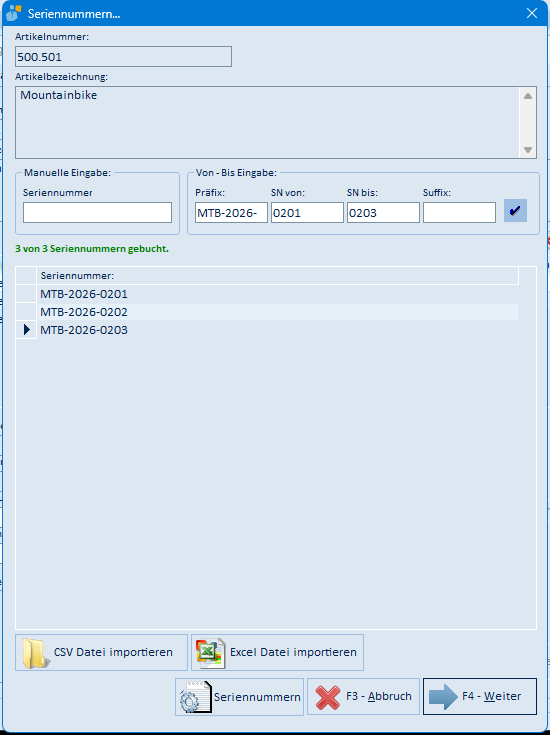
Task: Click the SN bis field with 0203
Action: (x=383, y=213)
